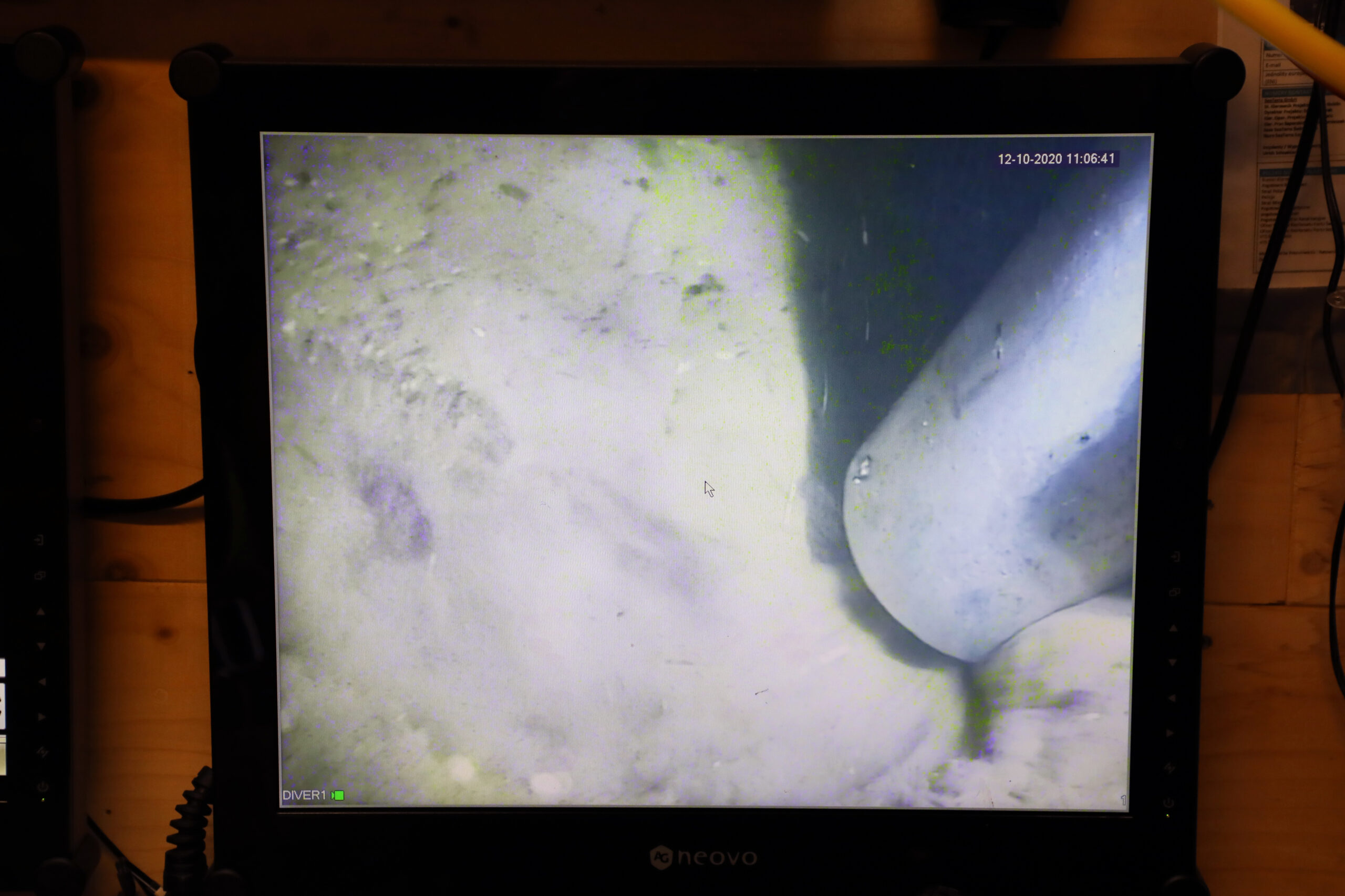Viewport: 1345px width, 896px height.
Task: Click the AG Neovo logo below the screen
Action: coord(703,857)
